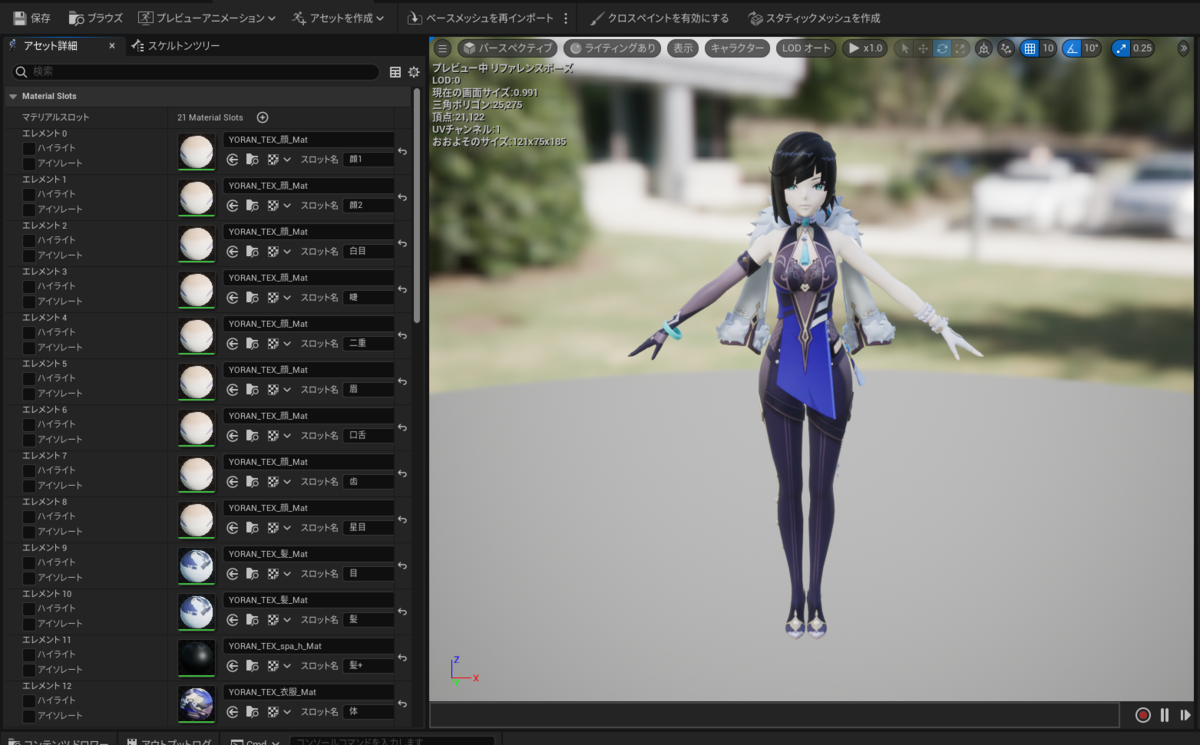
Task: Toggle rotation snapping in viewport toolbar
Action: point(1071,48)
